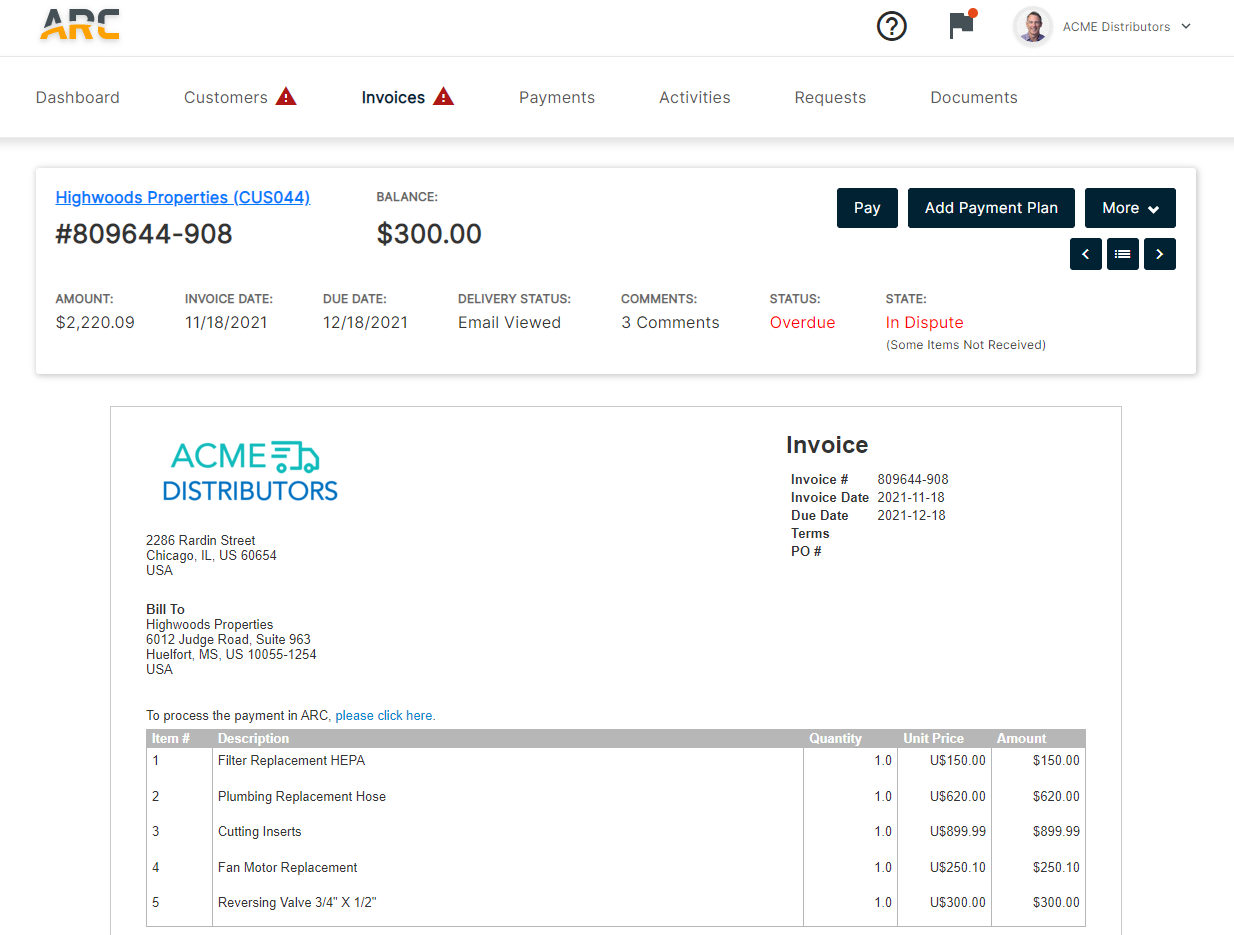Click the invoice date 11/18/2021
This screenshot has width=1234, height=935.
[226, 323]
